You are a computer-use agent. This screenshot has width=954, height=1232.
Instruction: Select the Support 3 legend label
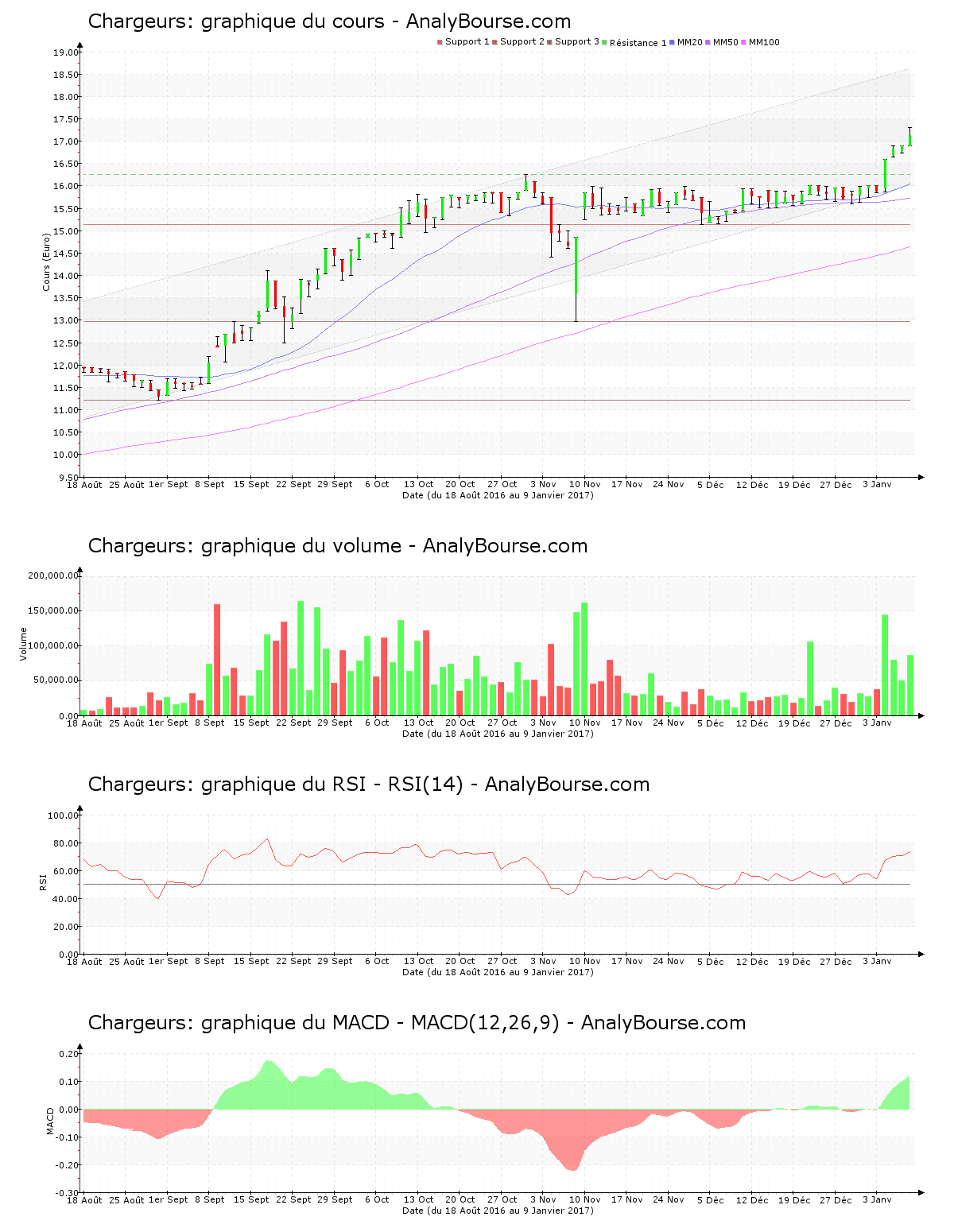click(577, 42)
